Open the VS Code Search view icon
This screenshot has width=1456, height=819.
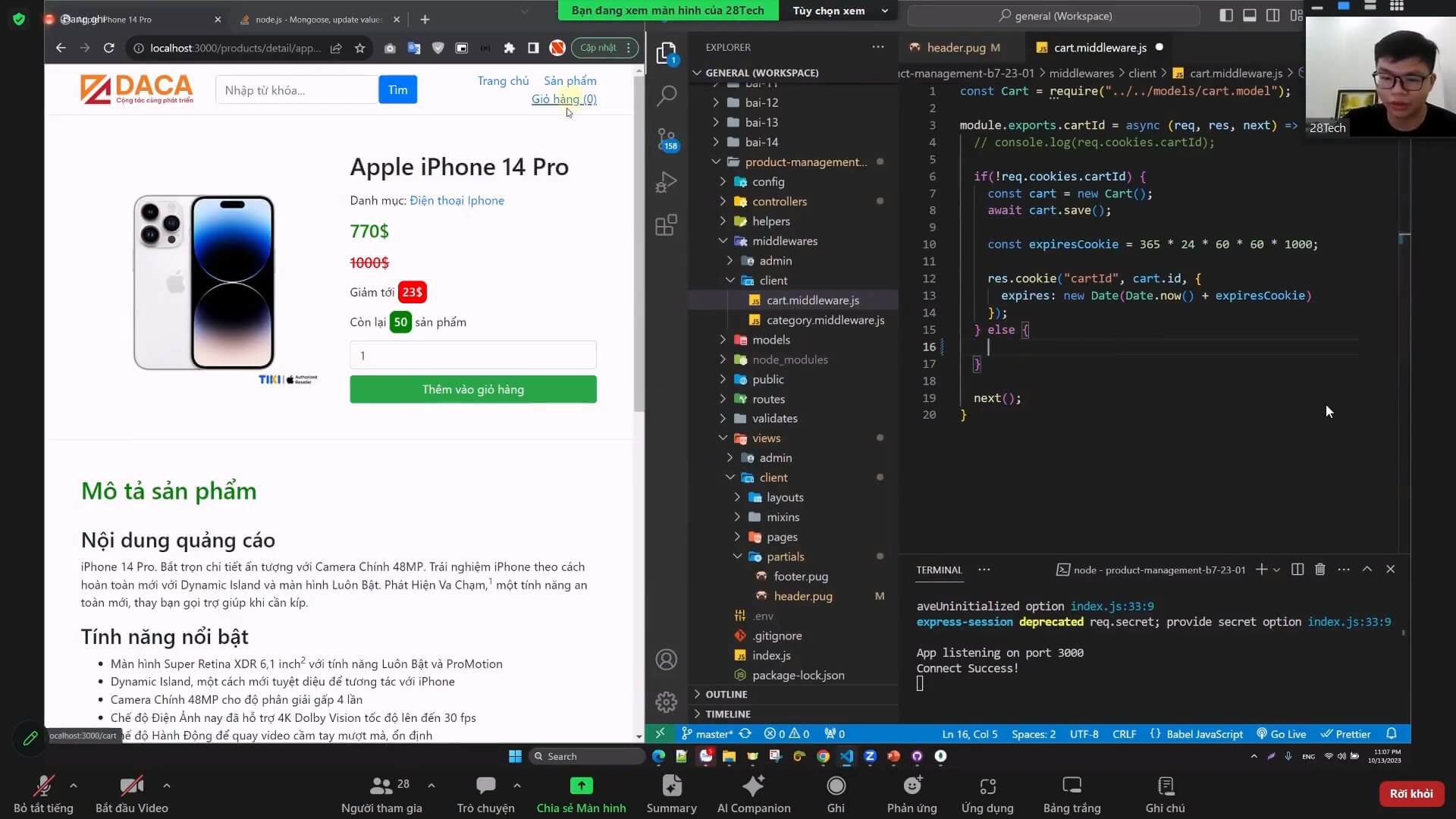coord(666,96)
